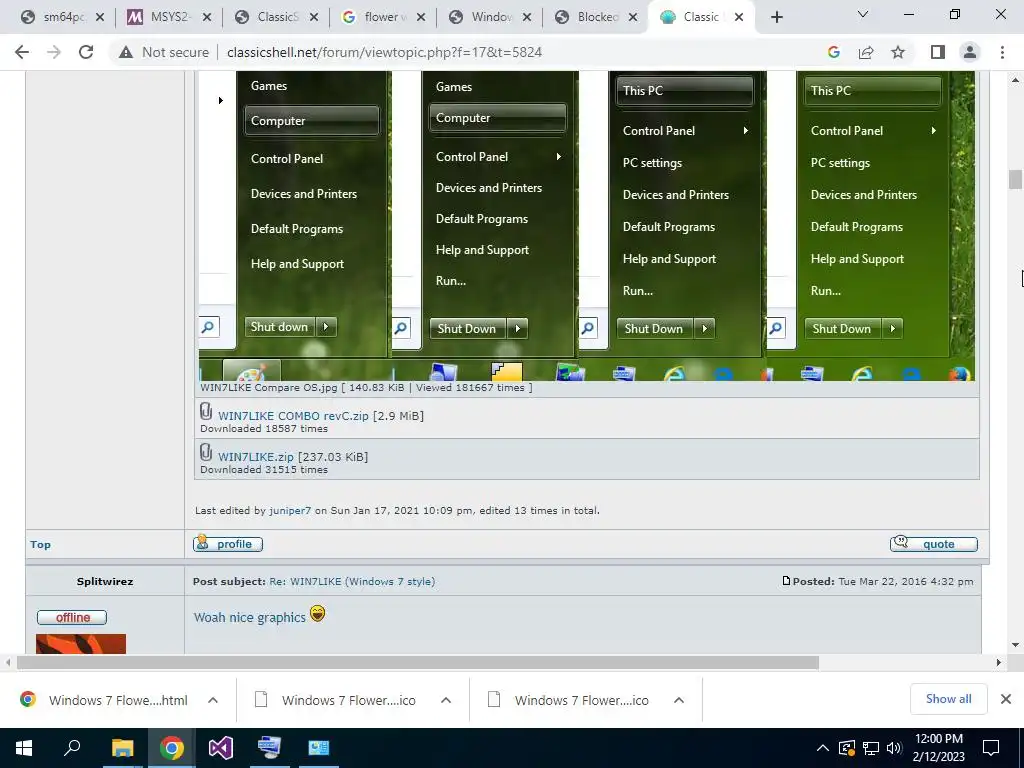Download WIN7LIKE.zip attachment
The width and height of the screenshot is (1024, 768).
(255, 457)
